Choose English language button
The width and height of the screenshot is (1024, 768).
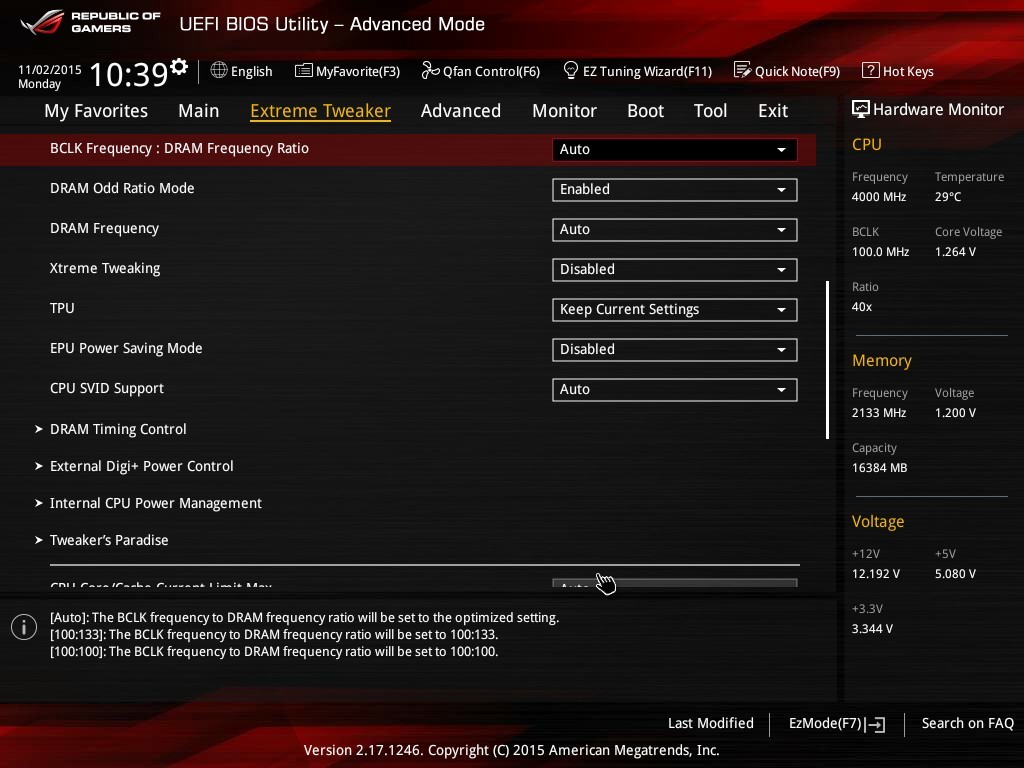241,71
